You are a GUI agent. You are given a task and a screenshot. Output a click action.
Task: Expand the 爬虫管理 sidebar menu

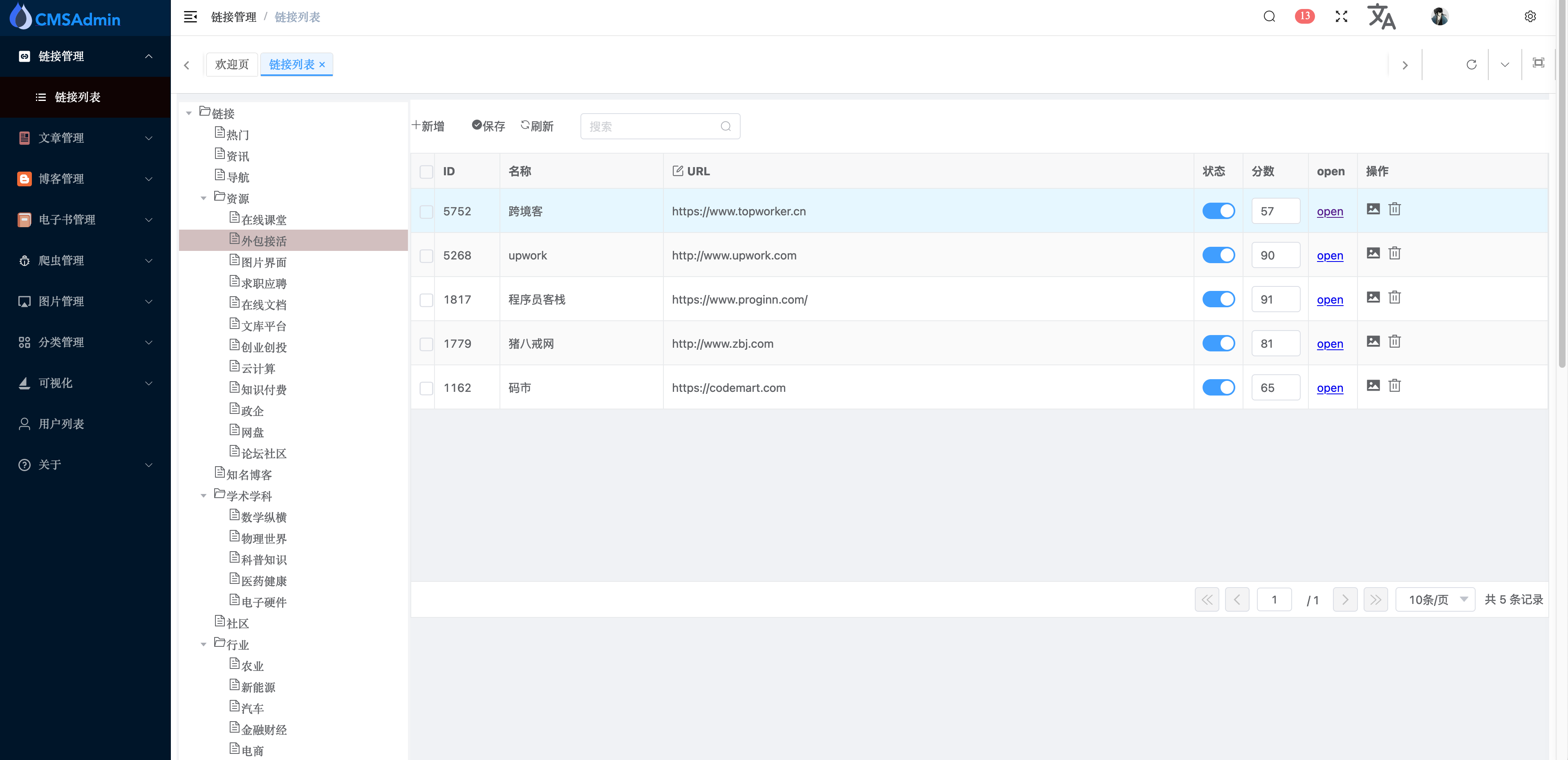(85, 260)
